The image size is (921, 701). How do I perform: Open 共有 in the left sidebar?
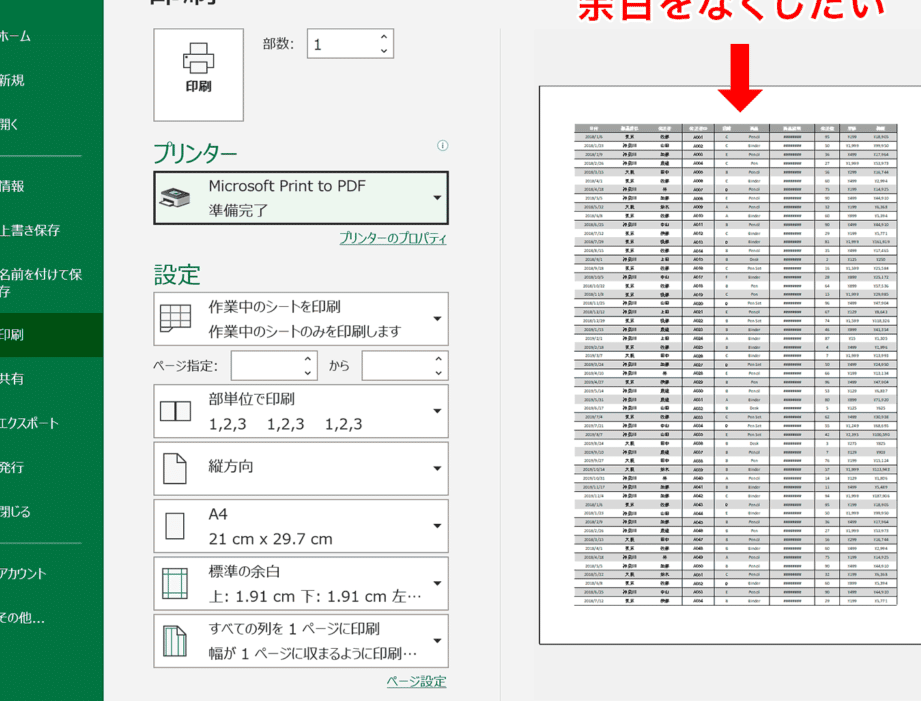point(12,379)
